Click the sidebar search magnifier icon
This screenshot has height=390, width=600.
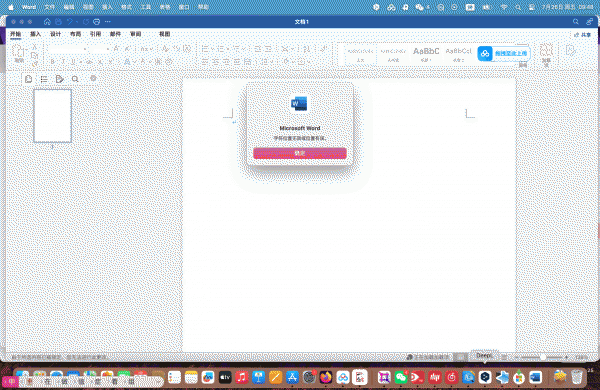point(75,79)
